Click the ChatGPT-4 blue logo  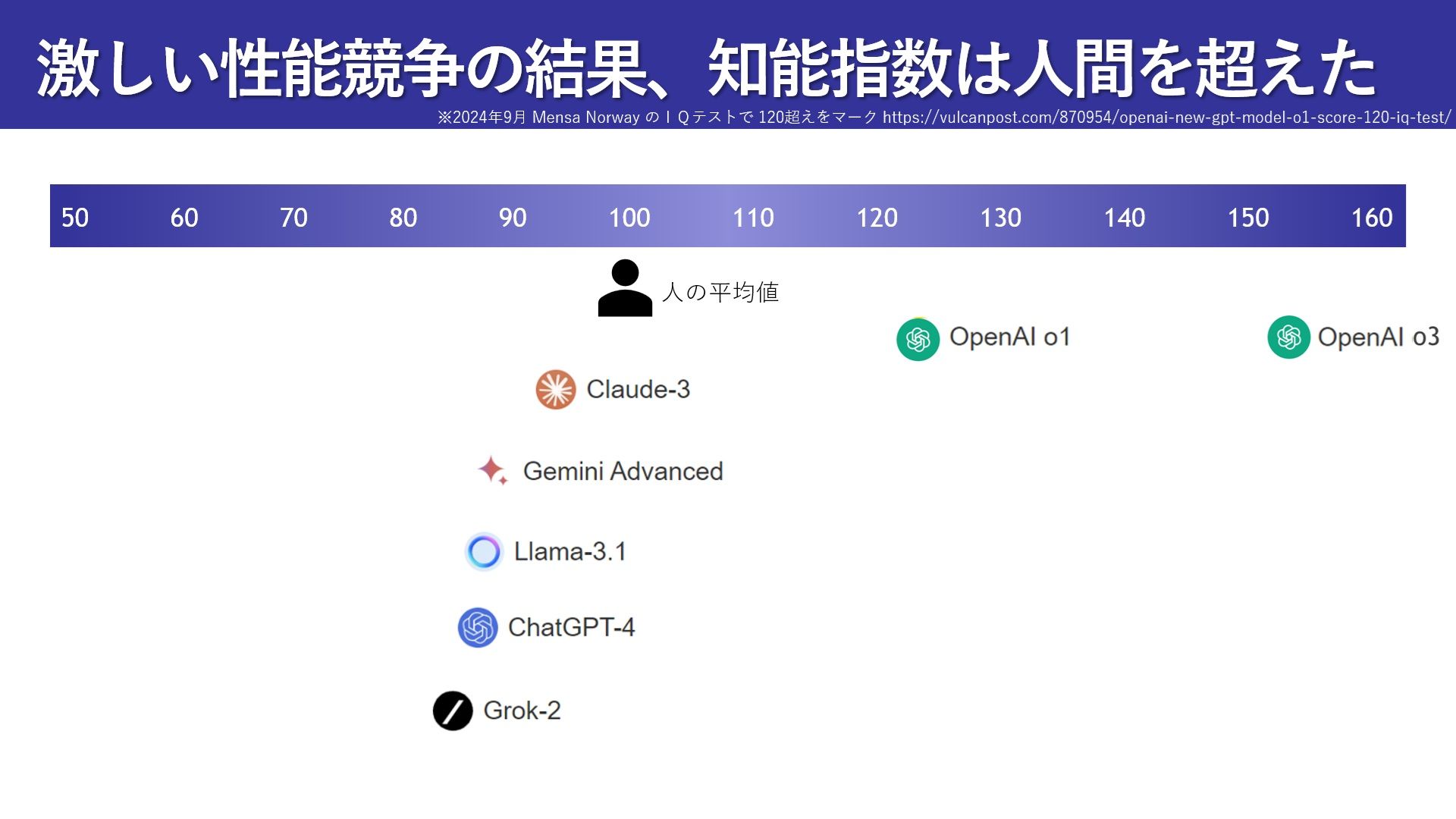pos(478,627)
